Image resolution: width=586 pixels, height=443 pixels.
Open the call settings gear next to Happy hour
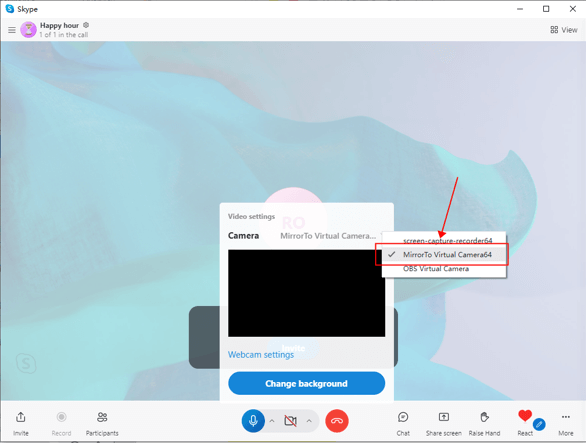point(86,25)
